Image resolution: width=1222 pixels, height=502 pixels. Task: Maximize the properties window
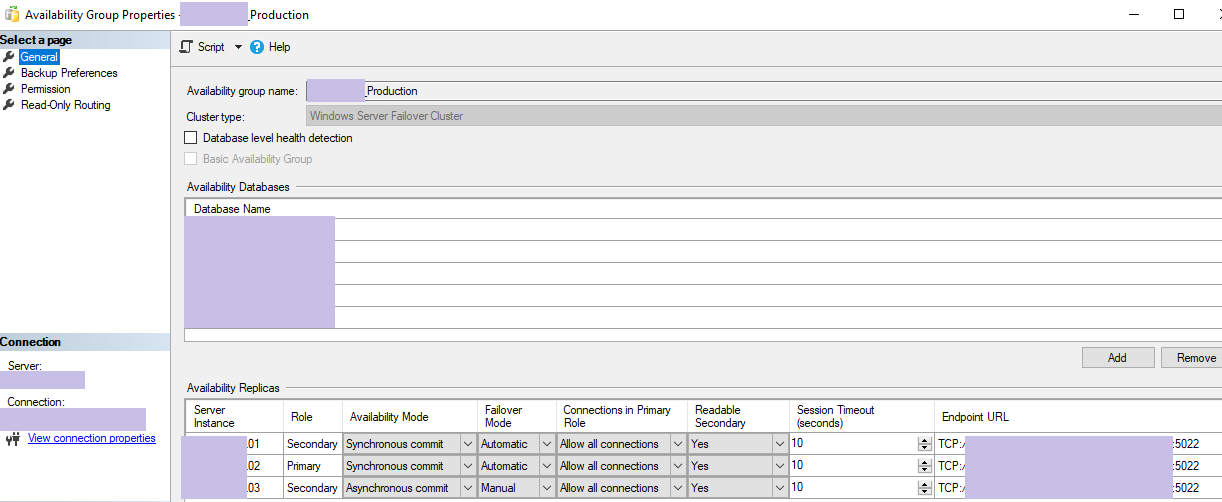(1179, 14)
